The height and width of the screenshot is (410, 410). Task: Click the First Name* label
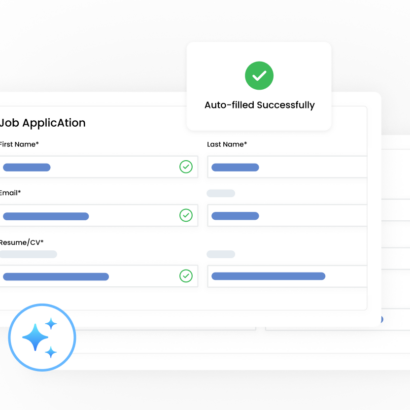click(x=19, y=144)
